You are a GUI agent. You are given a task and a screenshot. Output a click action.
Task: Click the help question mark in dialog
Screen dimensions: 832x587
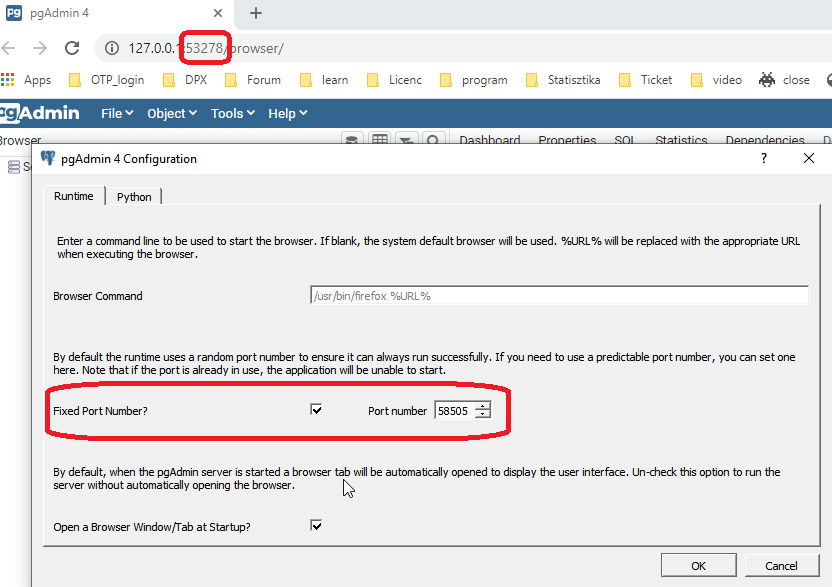click(x=764, y=158)
